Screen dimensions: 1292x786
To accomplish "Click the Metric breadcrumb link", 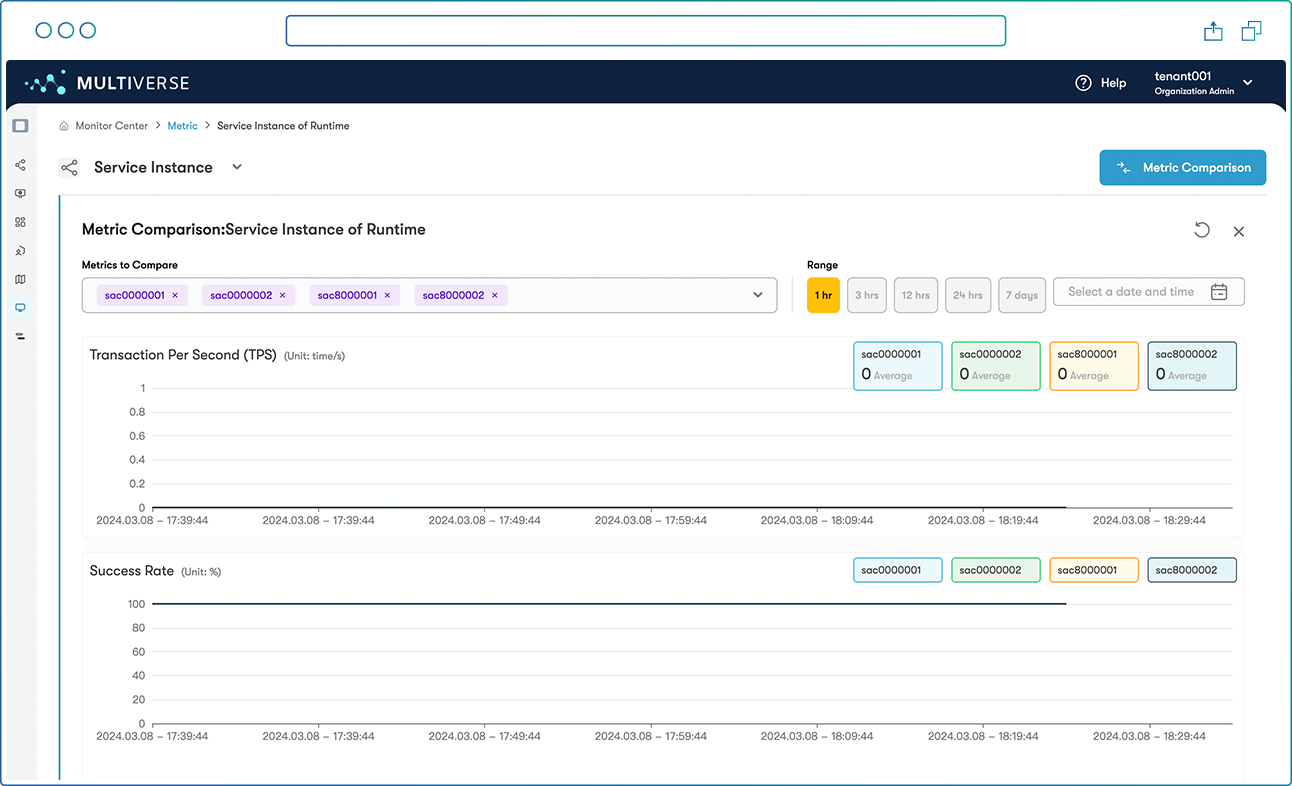I will 183,126.
